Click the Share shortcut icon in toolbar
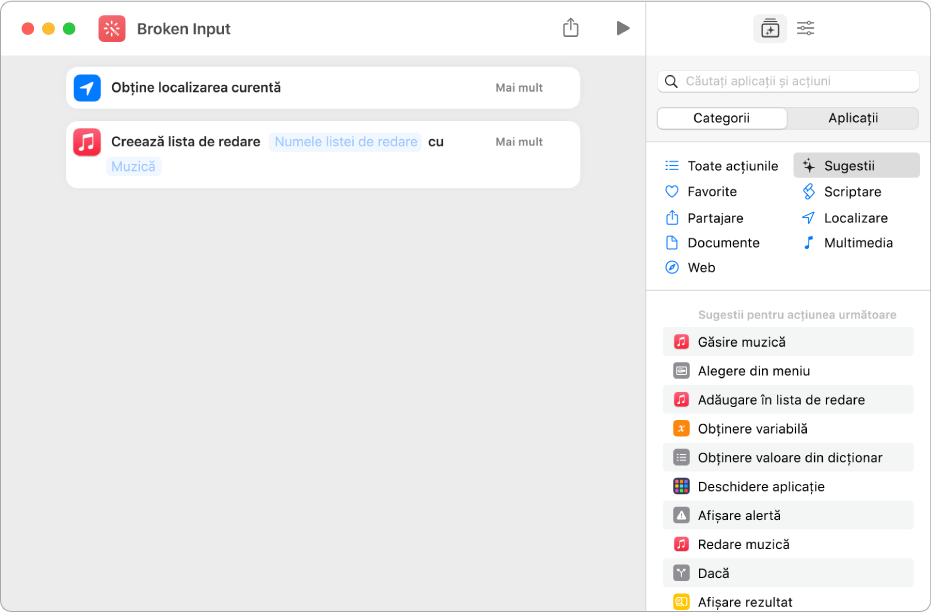 click(x=571, y=28)
